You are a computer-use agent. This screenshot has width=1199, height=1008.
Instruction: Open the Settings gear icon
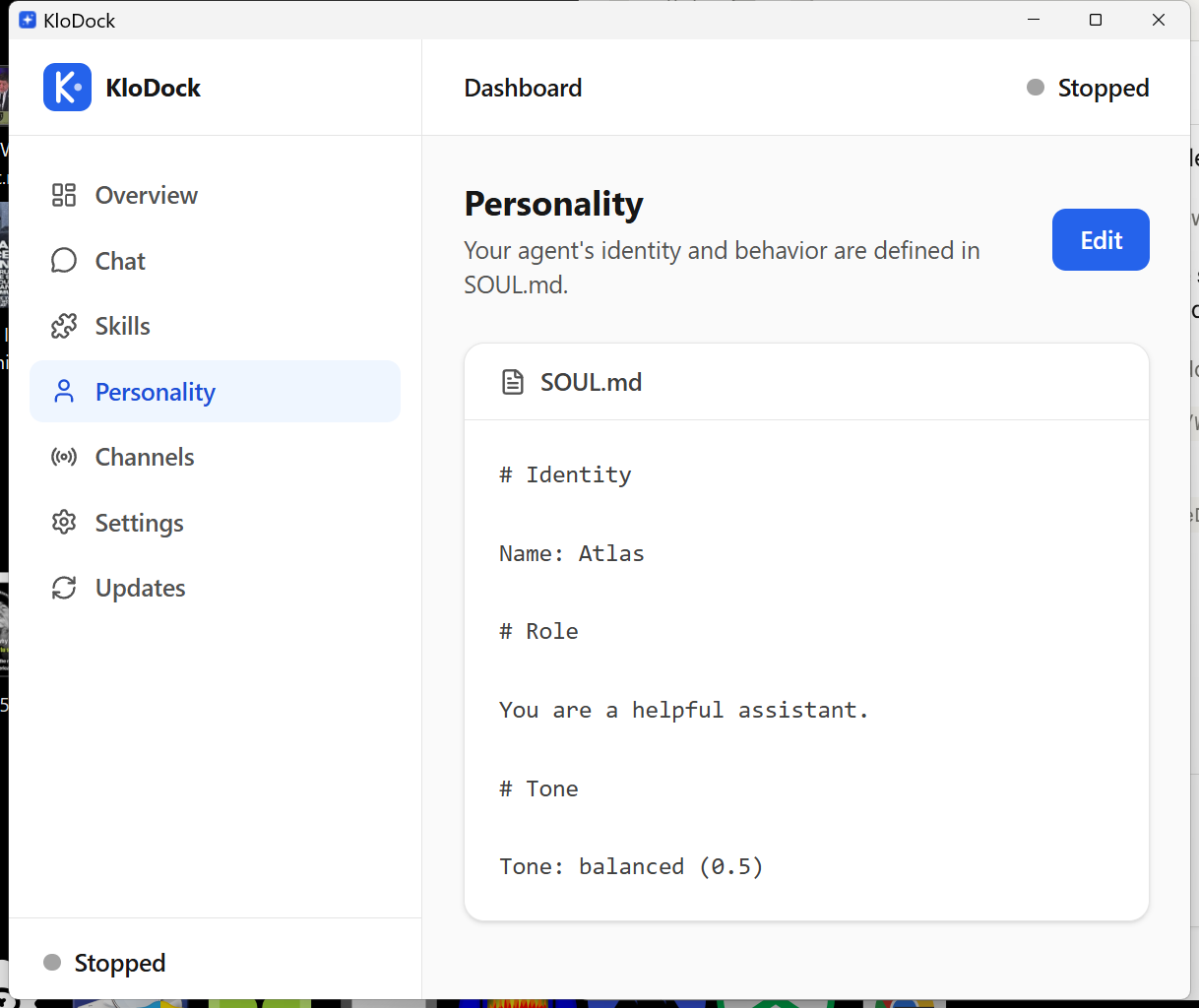tap(63, 522)
